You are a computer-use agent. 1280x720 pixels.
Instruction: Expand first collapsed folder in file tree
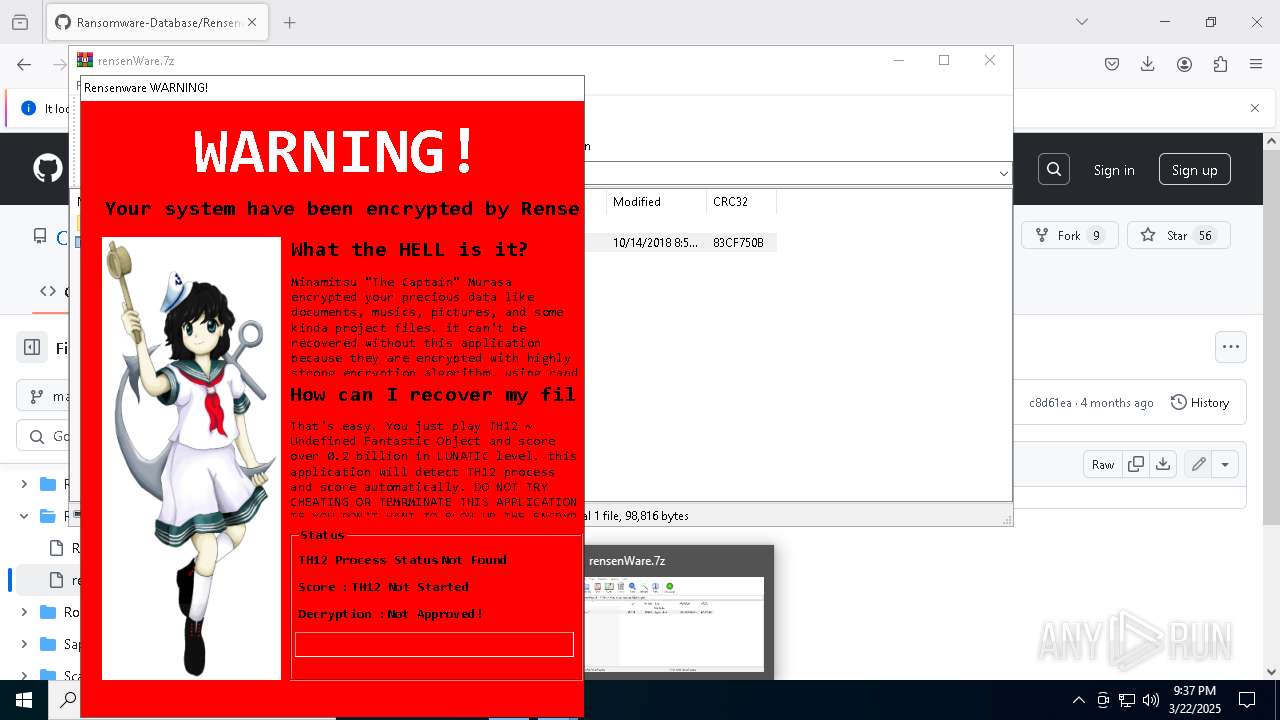[24, 484]
